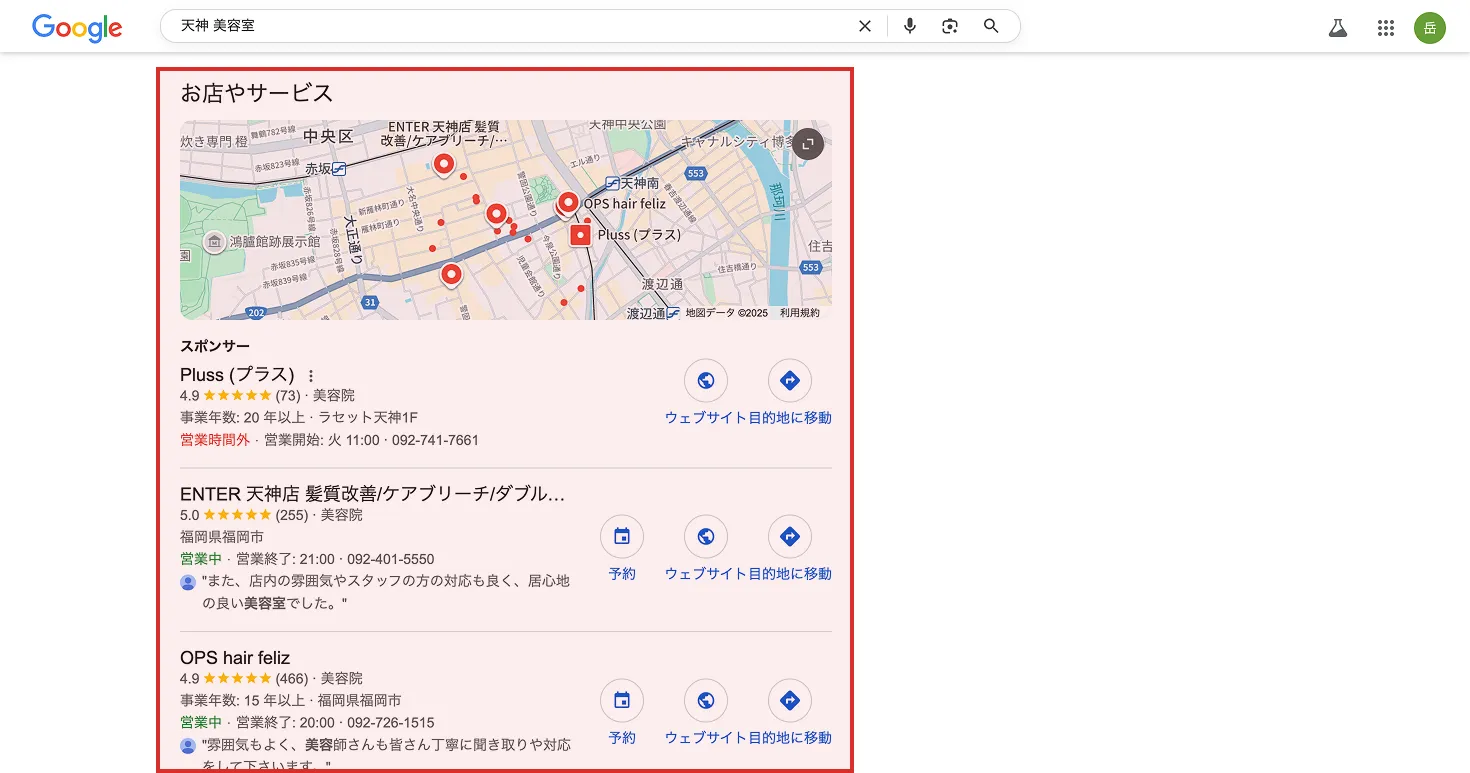Start voice search with microphone icon
Screen dimensions: 1470x773
910,26
